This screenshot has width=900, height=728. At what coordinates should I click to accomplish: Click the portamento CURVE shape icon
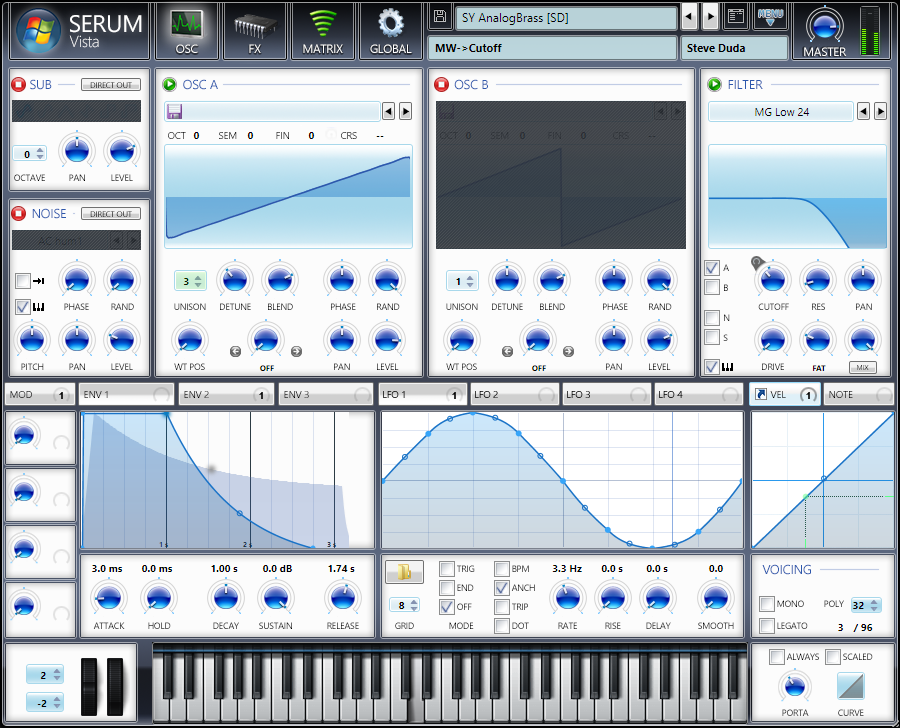pyautogui.click(x=851, y=686)
